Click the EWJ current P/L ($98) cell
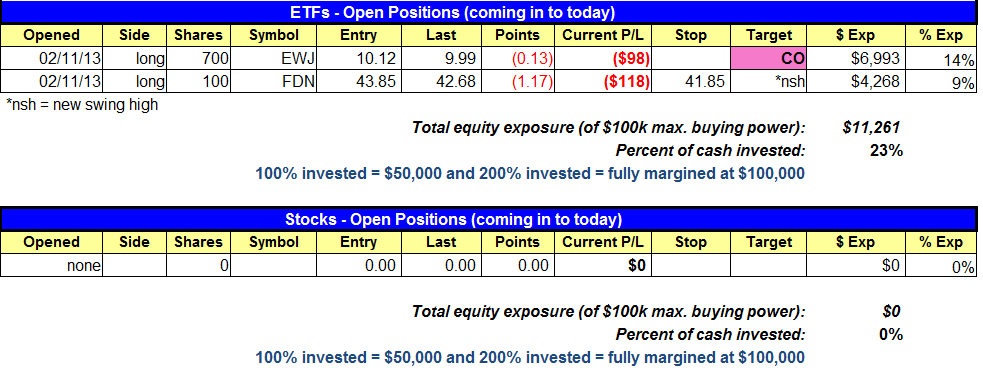The width and height of the screenshot is (983, 383). (605, 60)
